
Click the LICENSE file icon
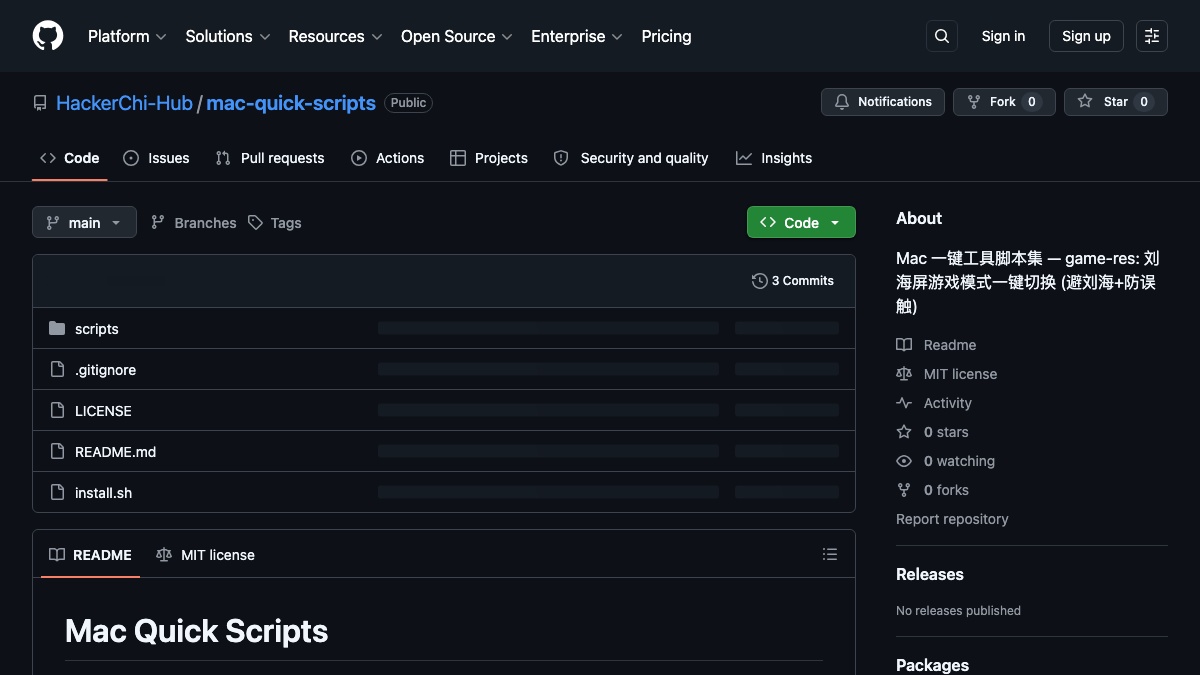coord(57,411)
